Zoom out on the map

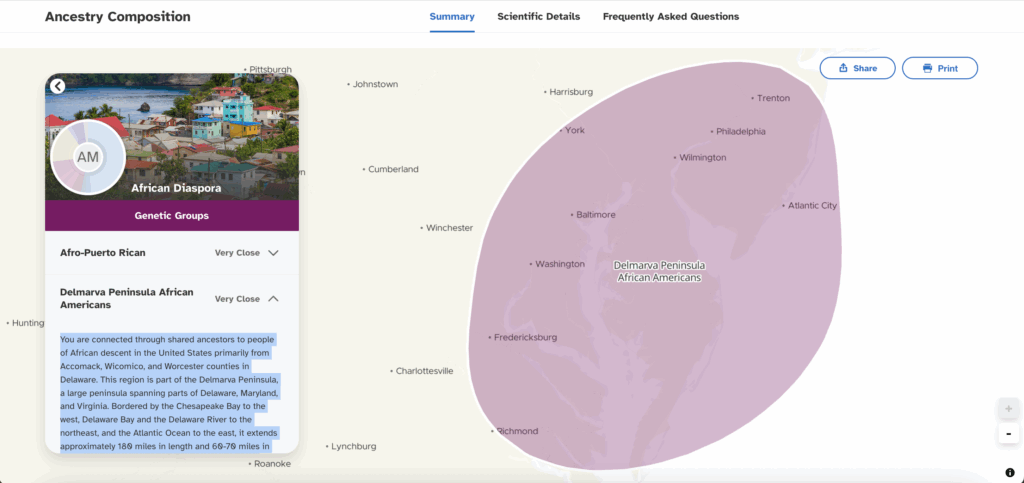[x=1008, y=434]
